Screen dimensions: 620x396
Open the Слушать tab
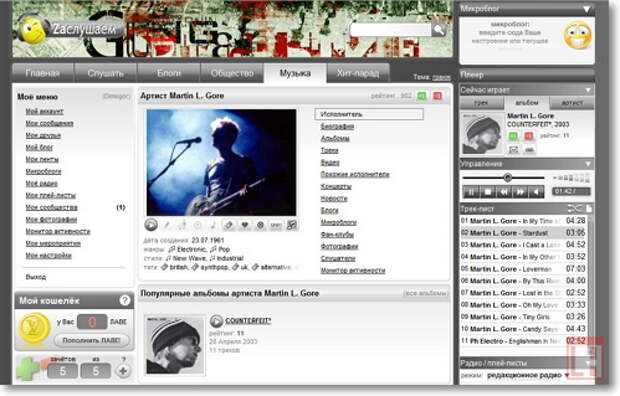[106, 73]
